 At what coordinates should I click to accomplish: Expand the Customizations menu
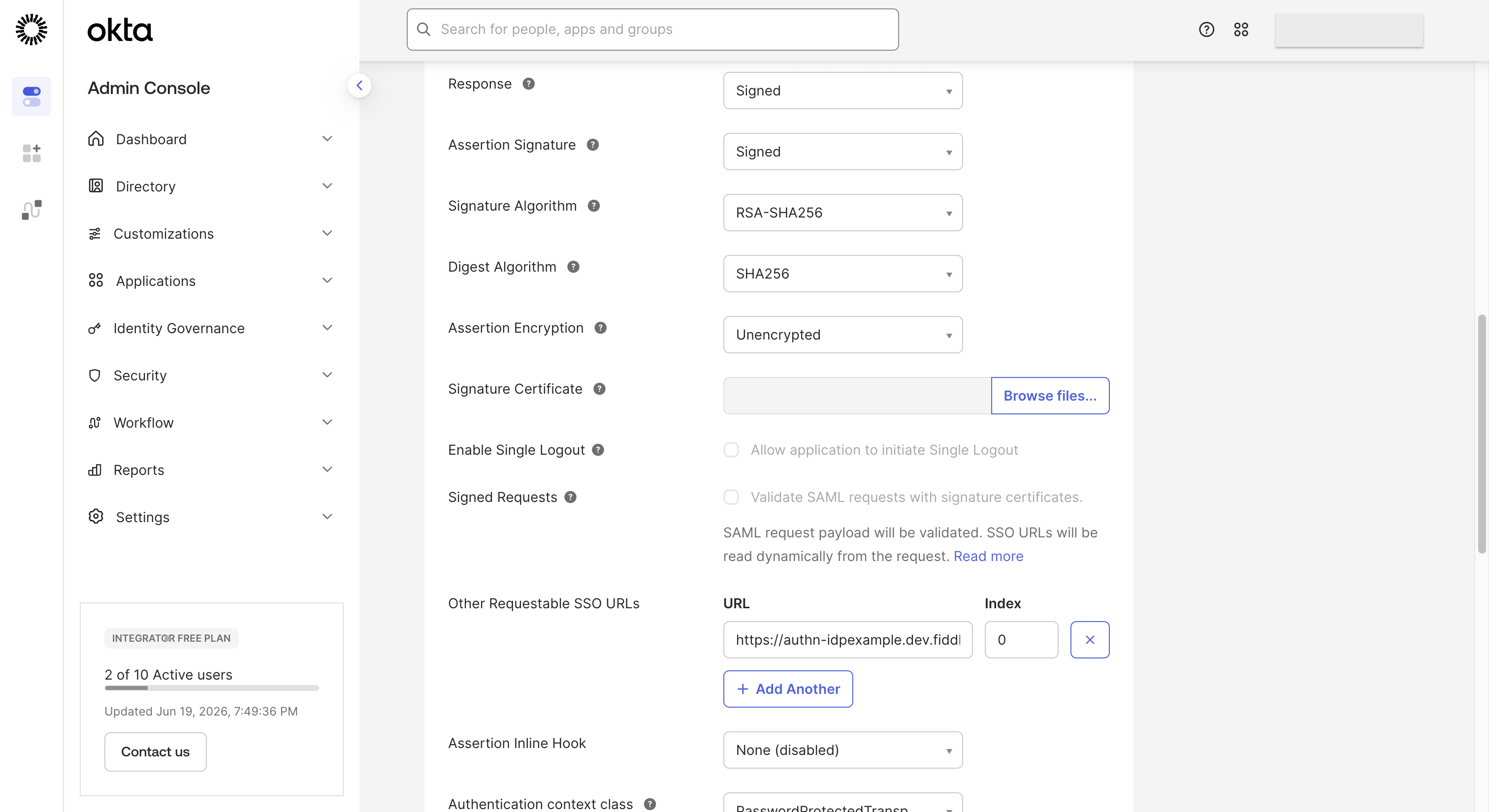point(211,234)
